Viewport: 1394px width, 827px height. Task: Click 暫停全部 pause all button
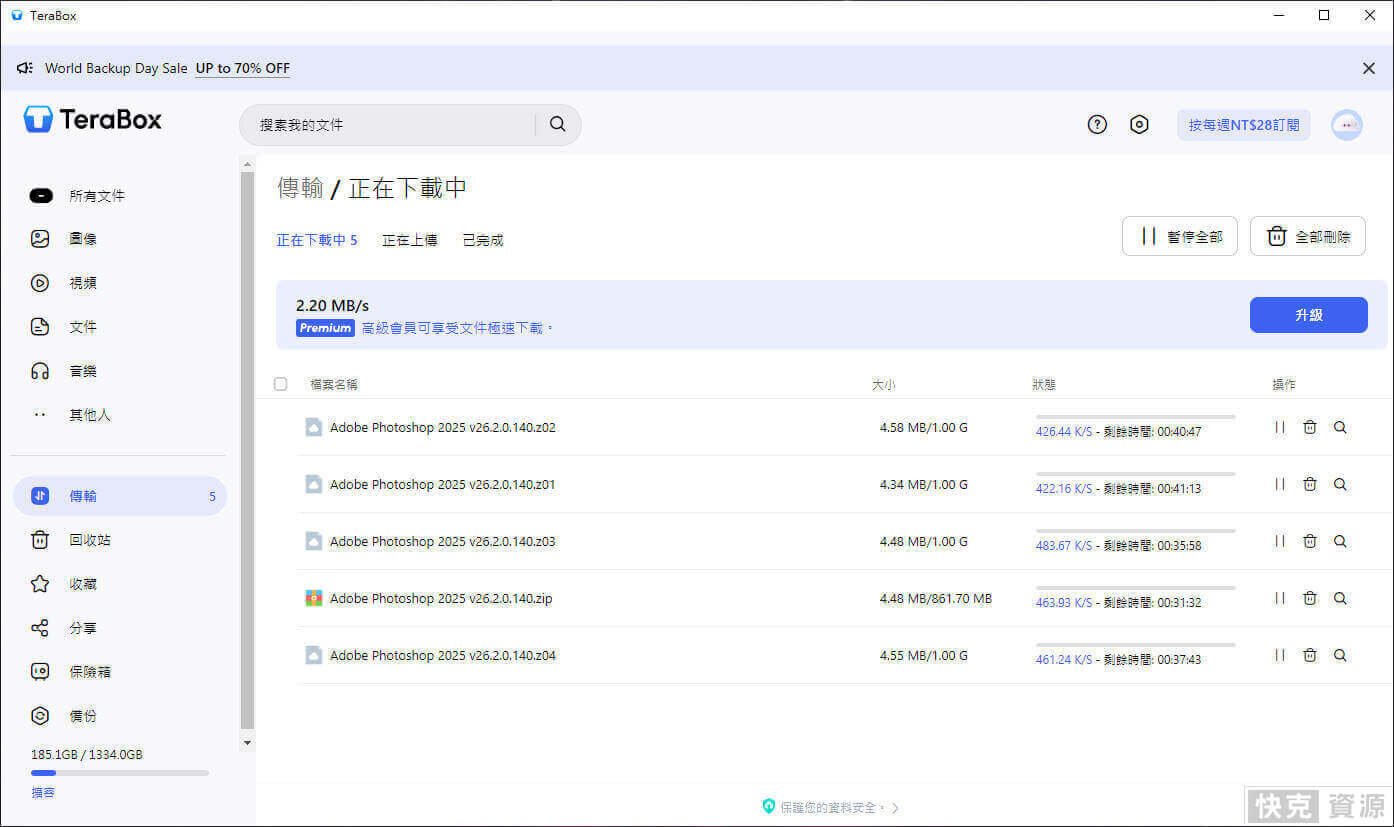click(x=1180, y=237)
